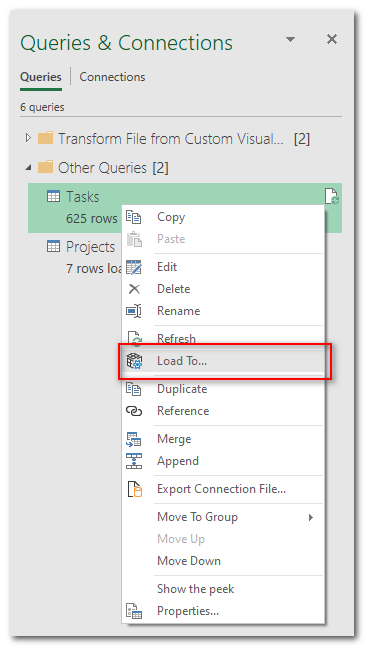Click the Edit query icon
Viewport: 365px width, 647px height.
click(x=134, y=267)
